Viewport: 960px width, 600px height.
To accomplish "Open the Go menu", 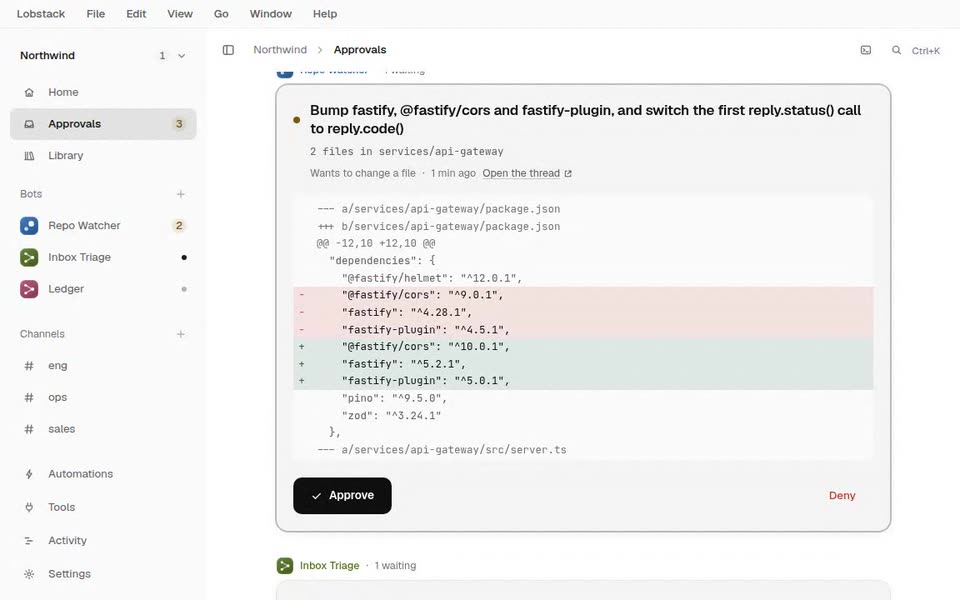I will [221, 13].
